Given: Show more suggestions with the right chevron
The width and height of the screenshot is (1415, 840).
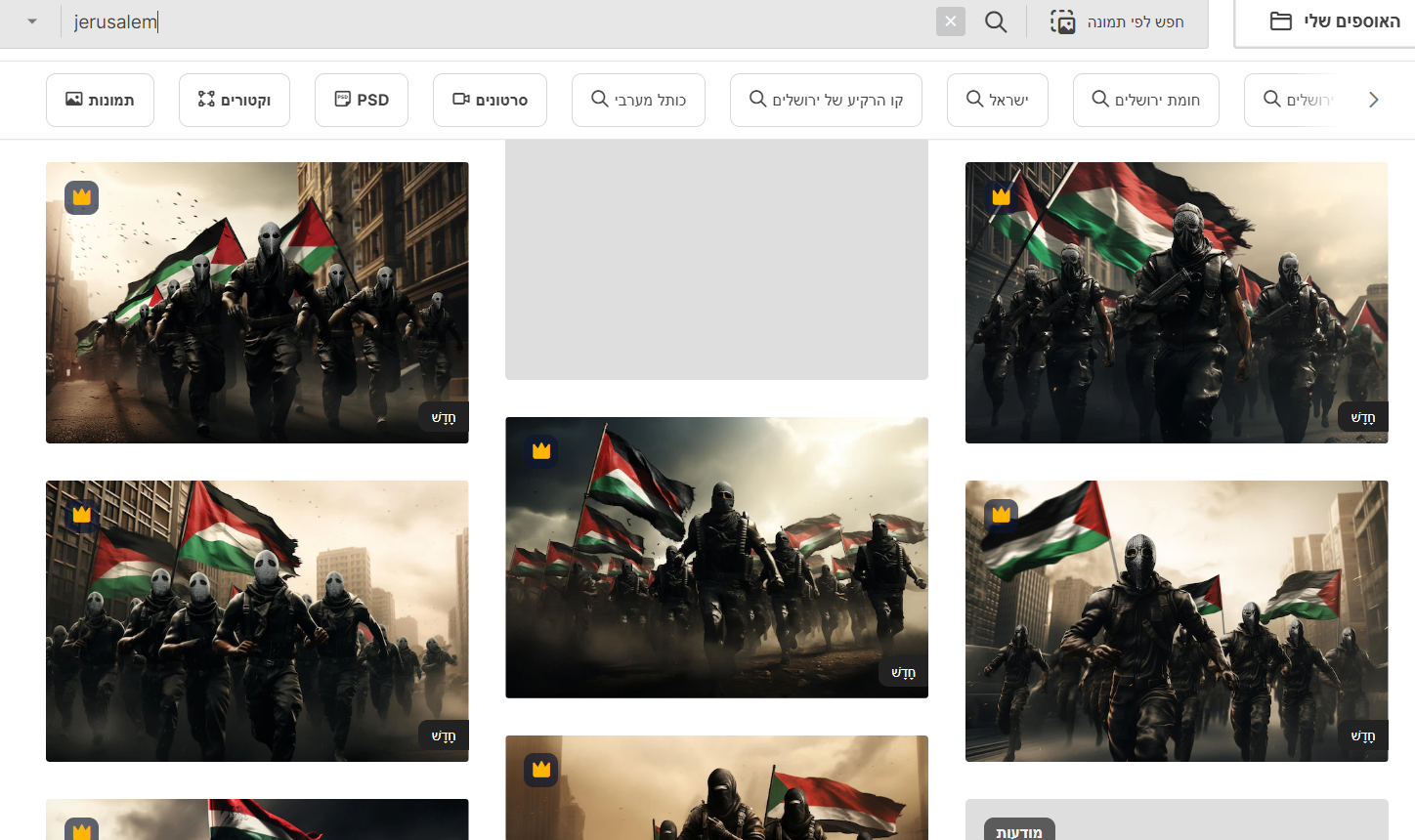Looking at the screenshot, I should (1374, 100).
